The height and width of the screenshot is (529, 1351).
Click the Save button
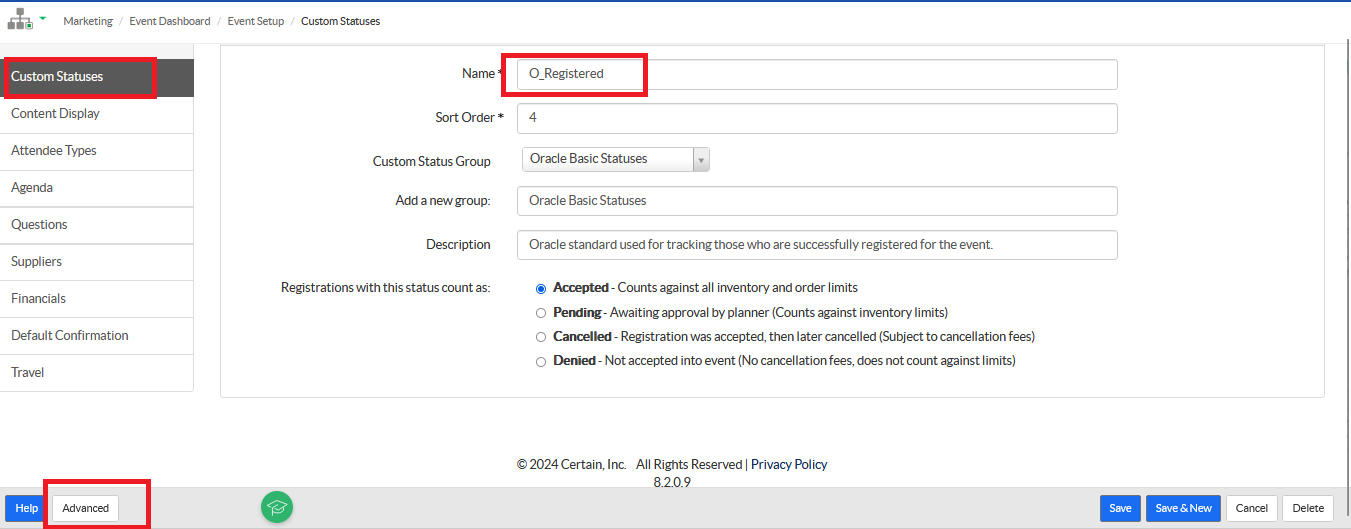point(1120,508)
